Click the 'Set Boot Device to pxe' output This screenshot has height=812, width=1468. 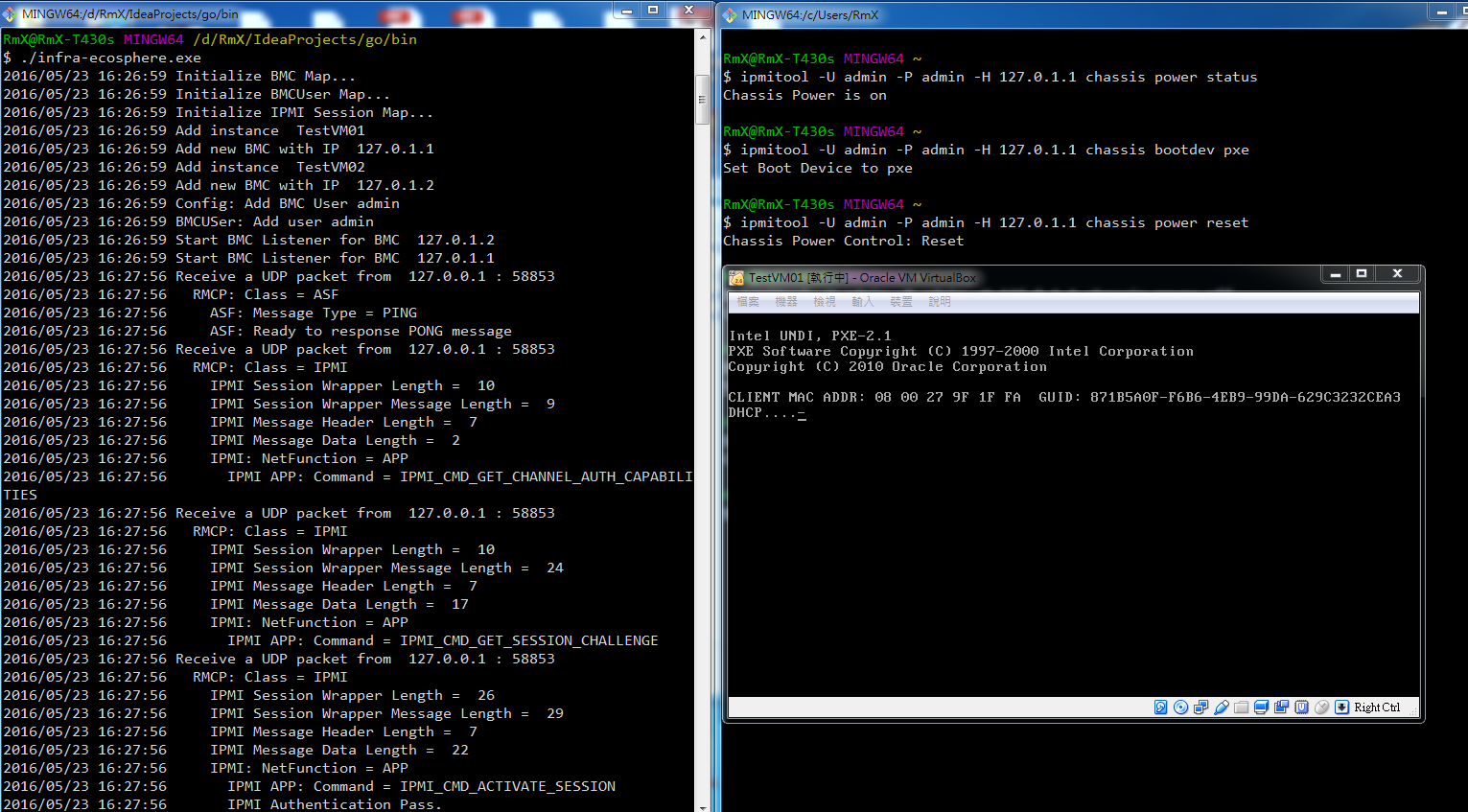coord(818,168)
